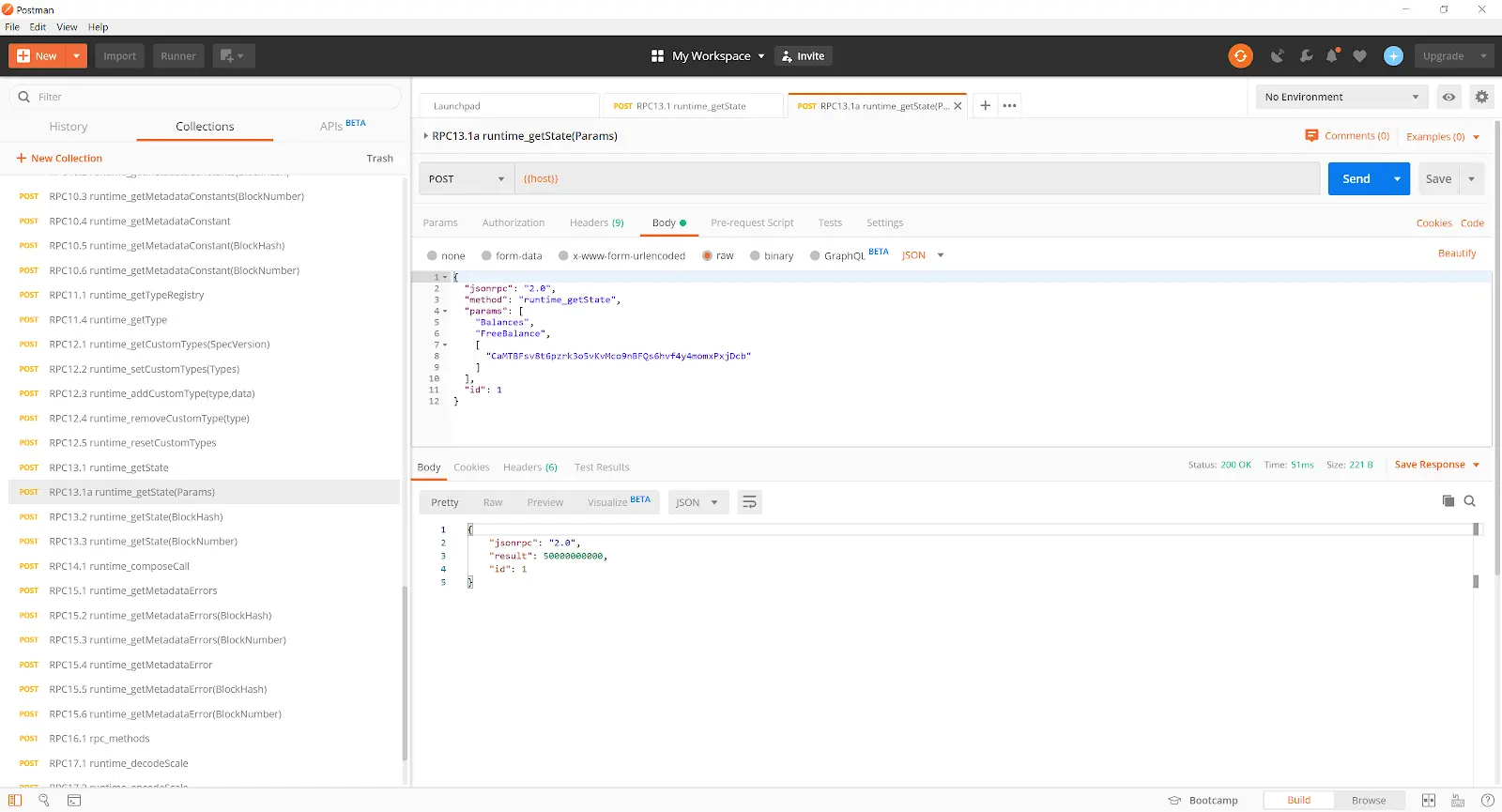Image resolution: width=1502 pixels, height=812 pixels.
Task: Copy response with the copy icon
Action: pos(1448,501)
